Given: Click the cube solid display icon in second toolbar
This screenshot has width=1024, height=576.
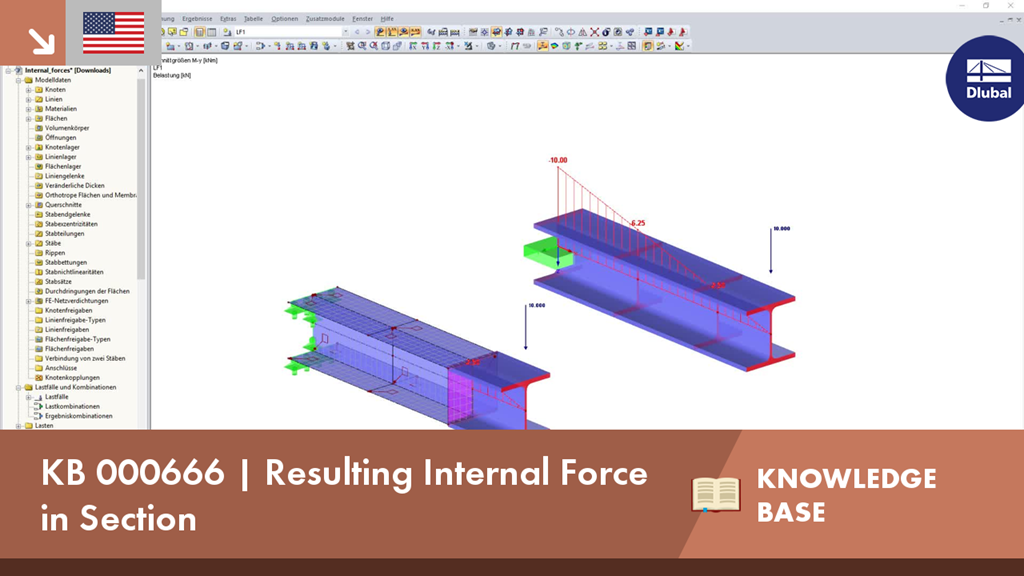Looking at the screenshot, I should [385, 46].
